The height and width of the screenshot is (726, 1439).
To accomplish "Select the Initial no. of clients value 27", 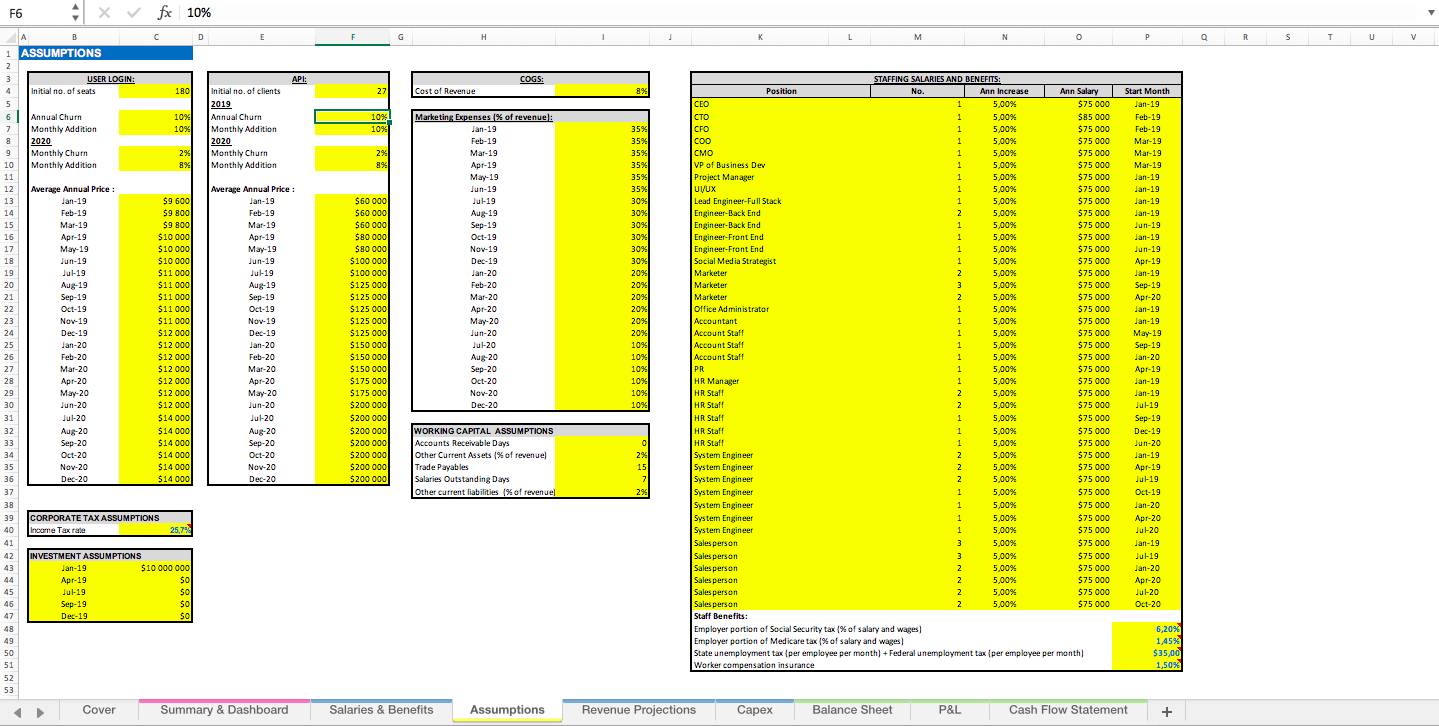I will pos(352,90).
